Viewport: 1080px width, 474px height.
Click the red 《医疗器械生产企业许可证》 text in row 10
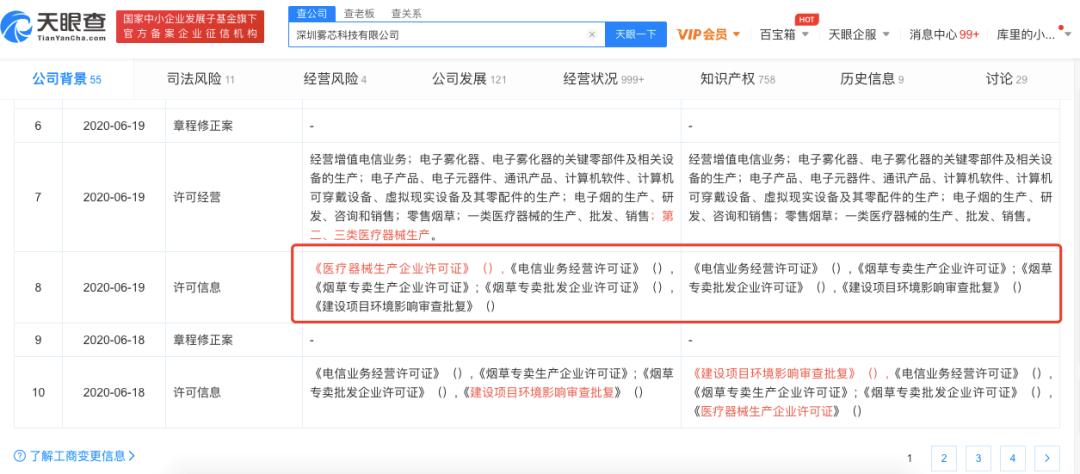(x=765, y=411)
